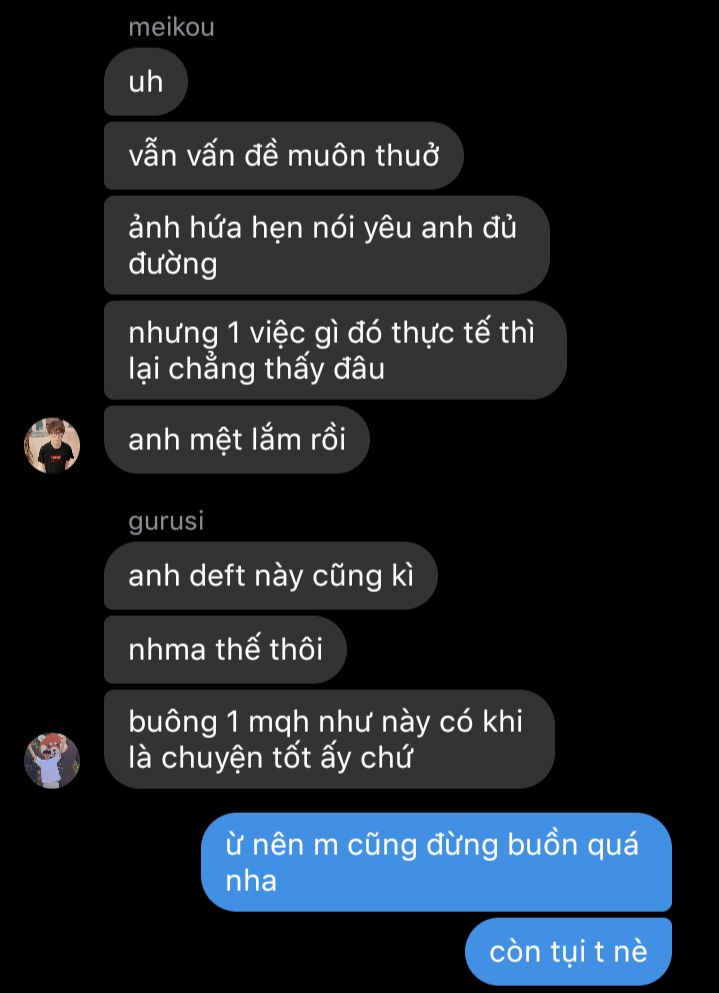
Task: Tap 'là chuyện tốt ấy chứ' text line
Action: [x=270, y=757]
